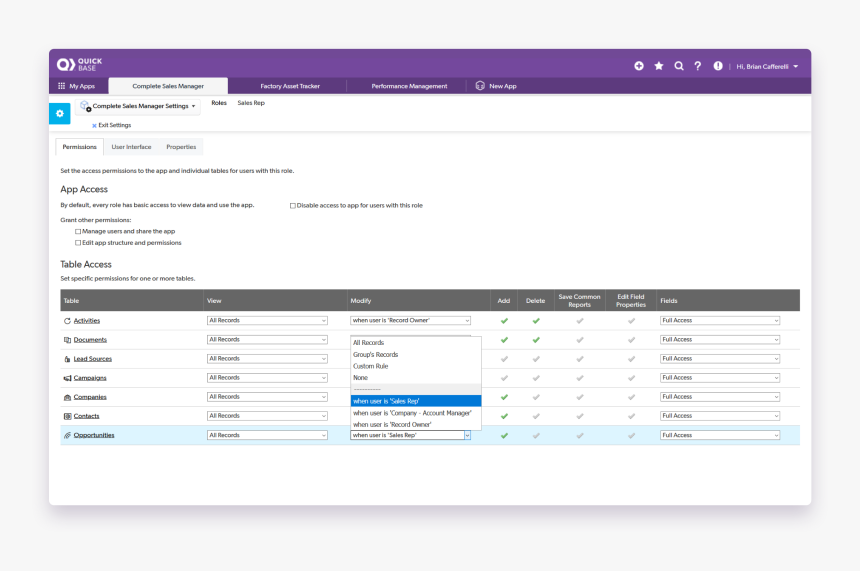Select All Records in dropdown list
This screenshot has width=860, height=571.
pos(416,343)
